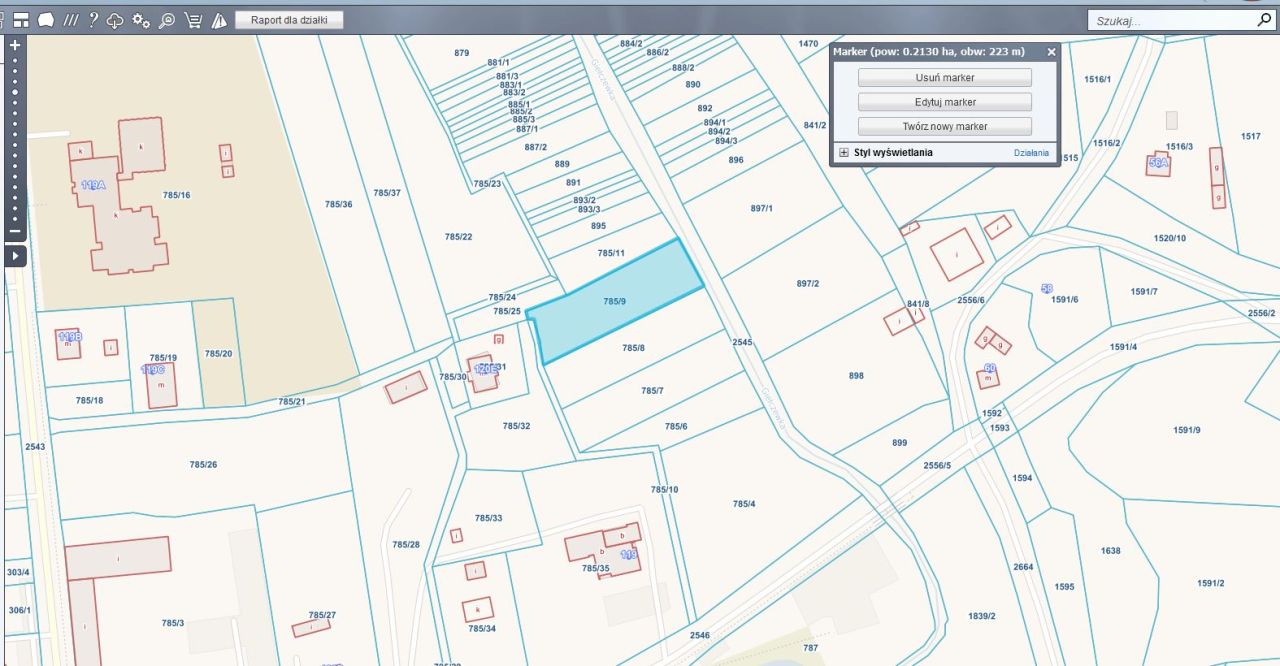Click highlighted parcel 785/9
This screenshot has width=1280, height=666.
pos(615,301)
